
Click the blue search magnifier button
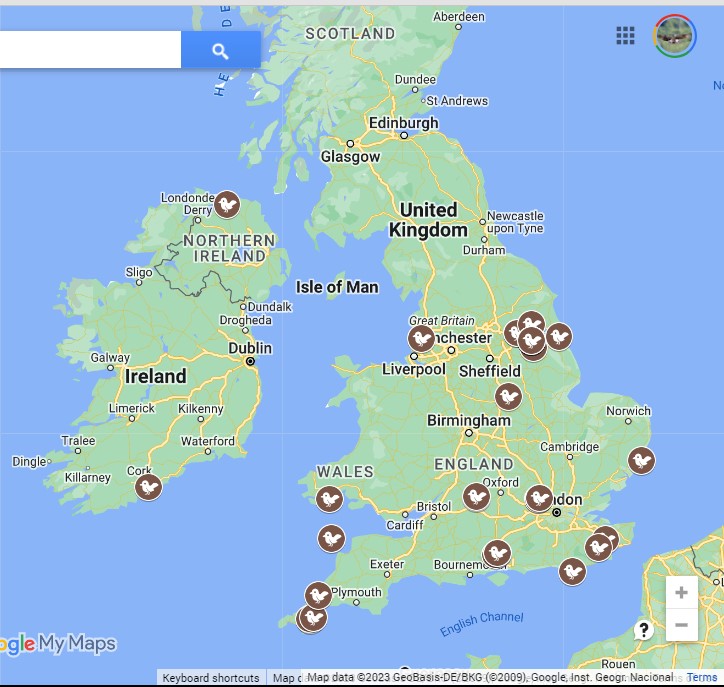coord(220,50)
